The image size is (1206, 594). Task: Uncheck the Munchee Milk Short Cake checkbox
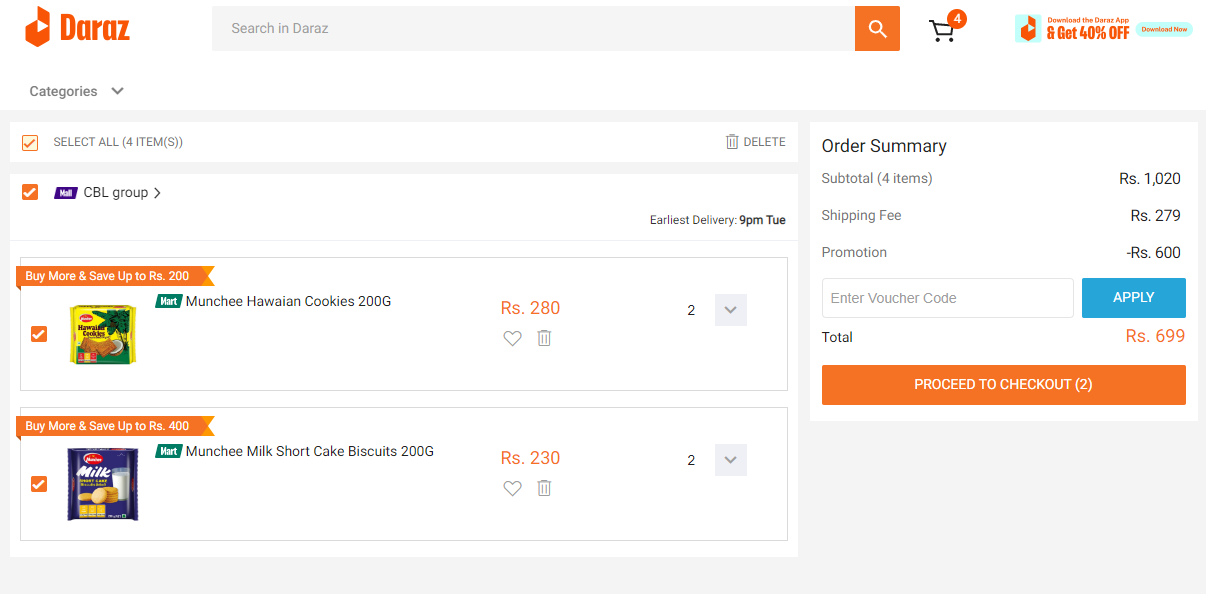point(39,484)
